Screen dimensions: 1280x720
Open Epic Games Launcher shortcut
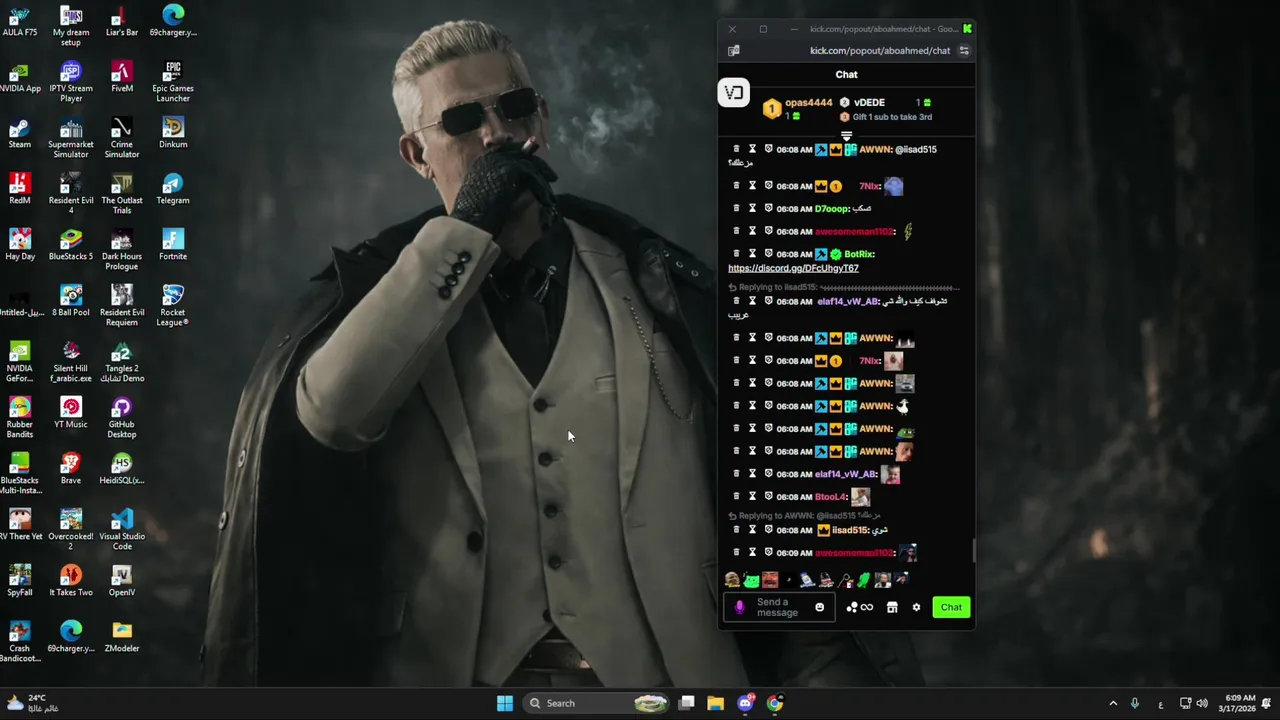pyautogui.click(x=173, y=81)
